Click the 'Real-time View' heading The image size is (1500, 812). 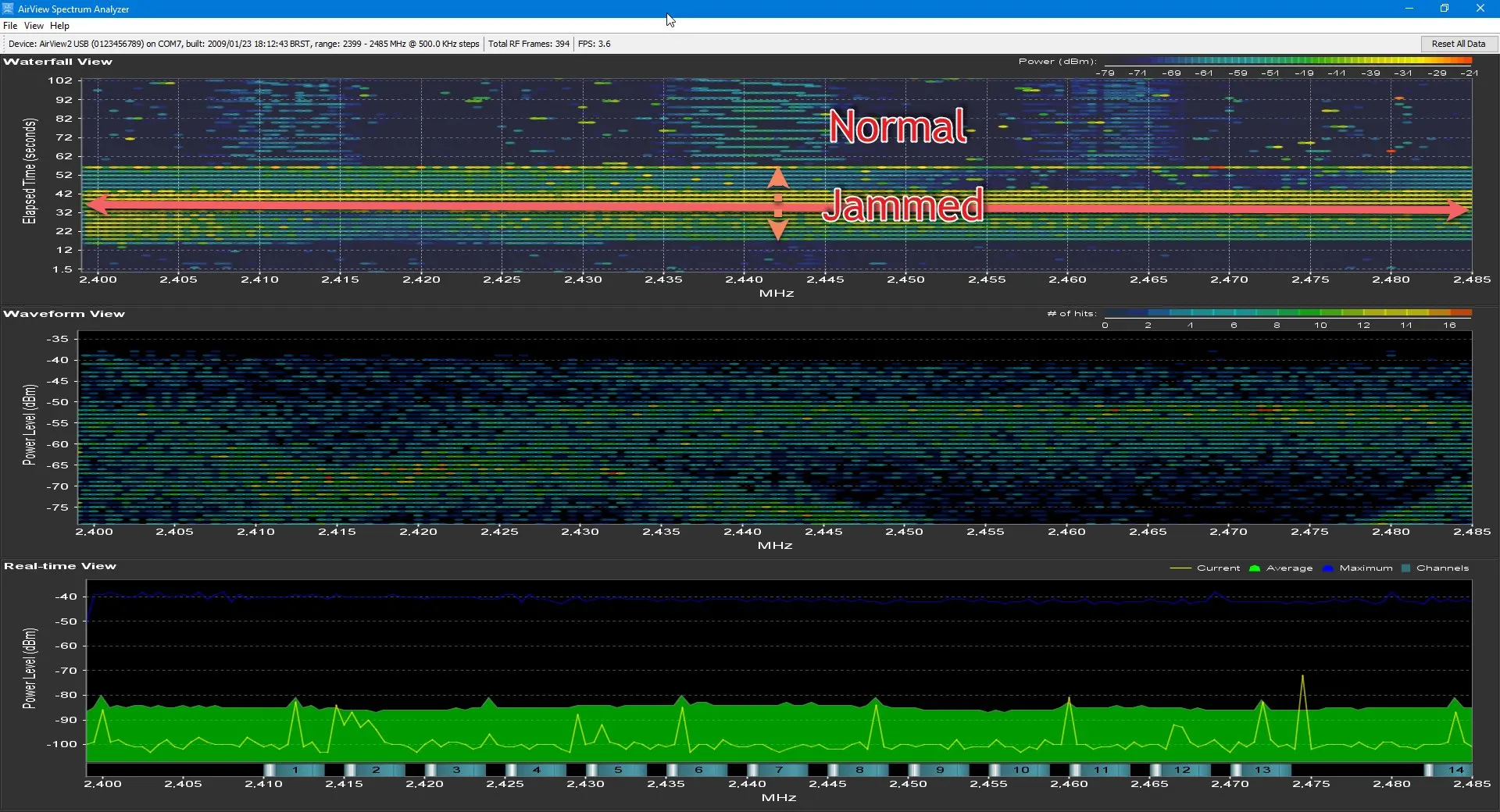60,566
